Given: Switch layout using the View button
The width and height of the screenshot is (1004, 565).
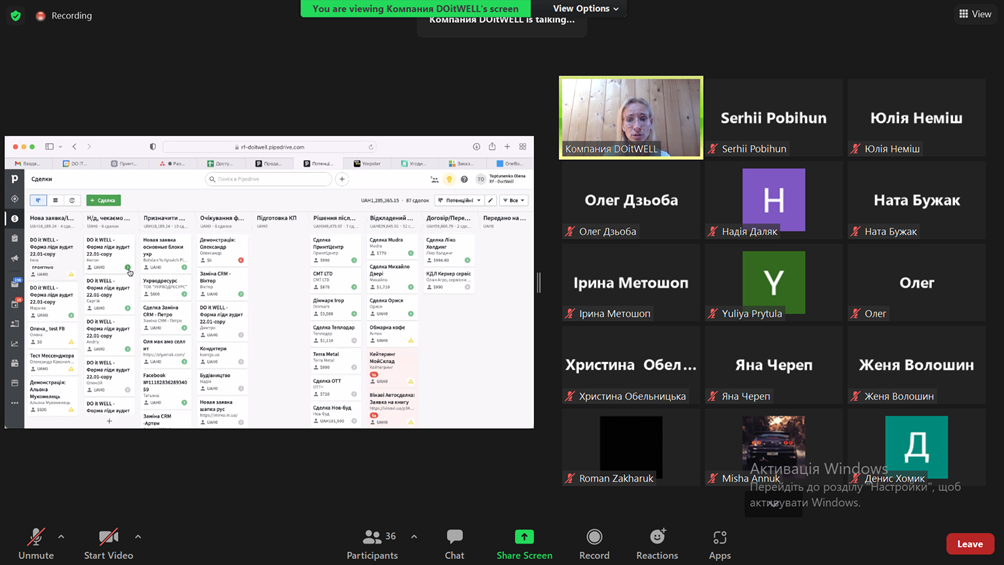Looking at the screenshot, I should coord(975,14).
